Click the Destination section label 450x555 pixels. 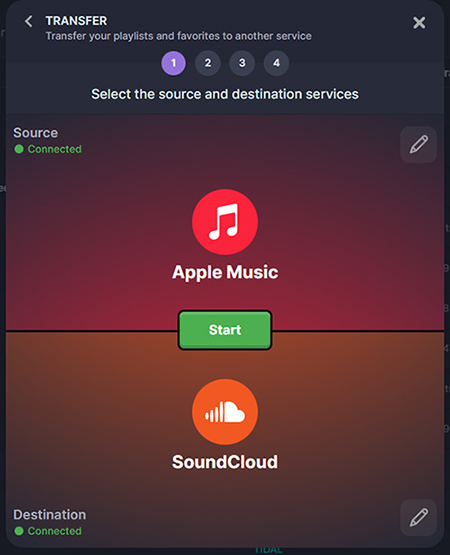point(50,515)
